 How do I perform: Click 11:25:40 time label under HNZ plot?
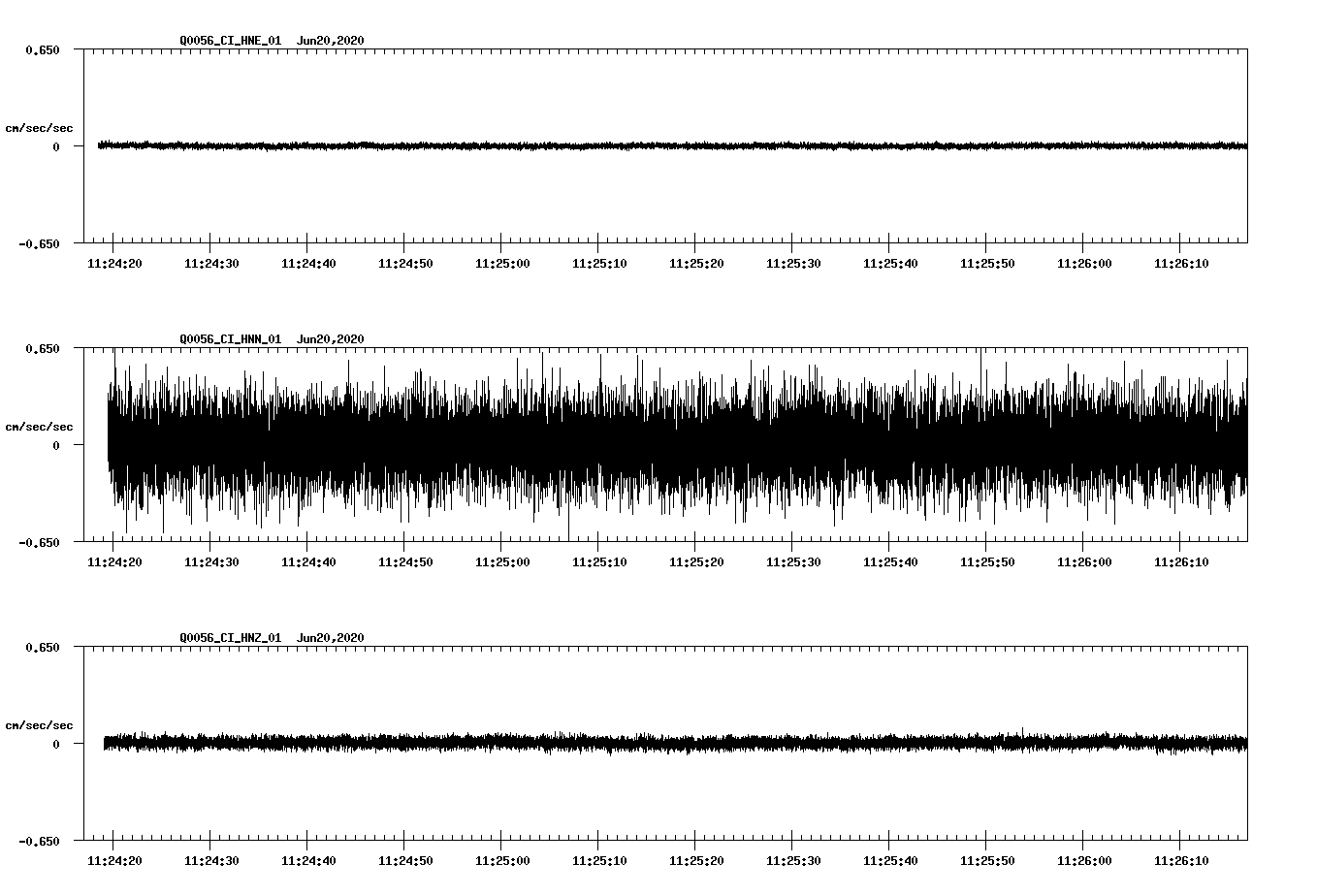pos(890,861)
